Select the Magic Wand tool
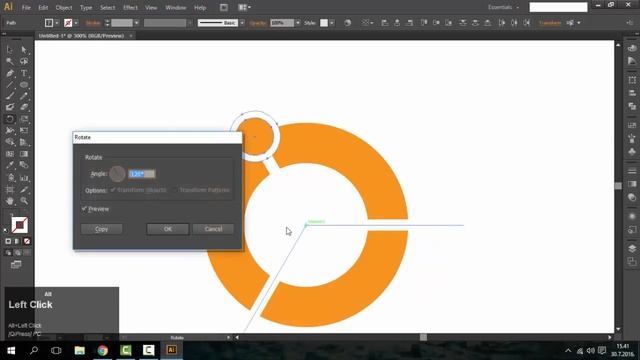 [x=10, y=62]
